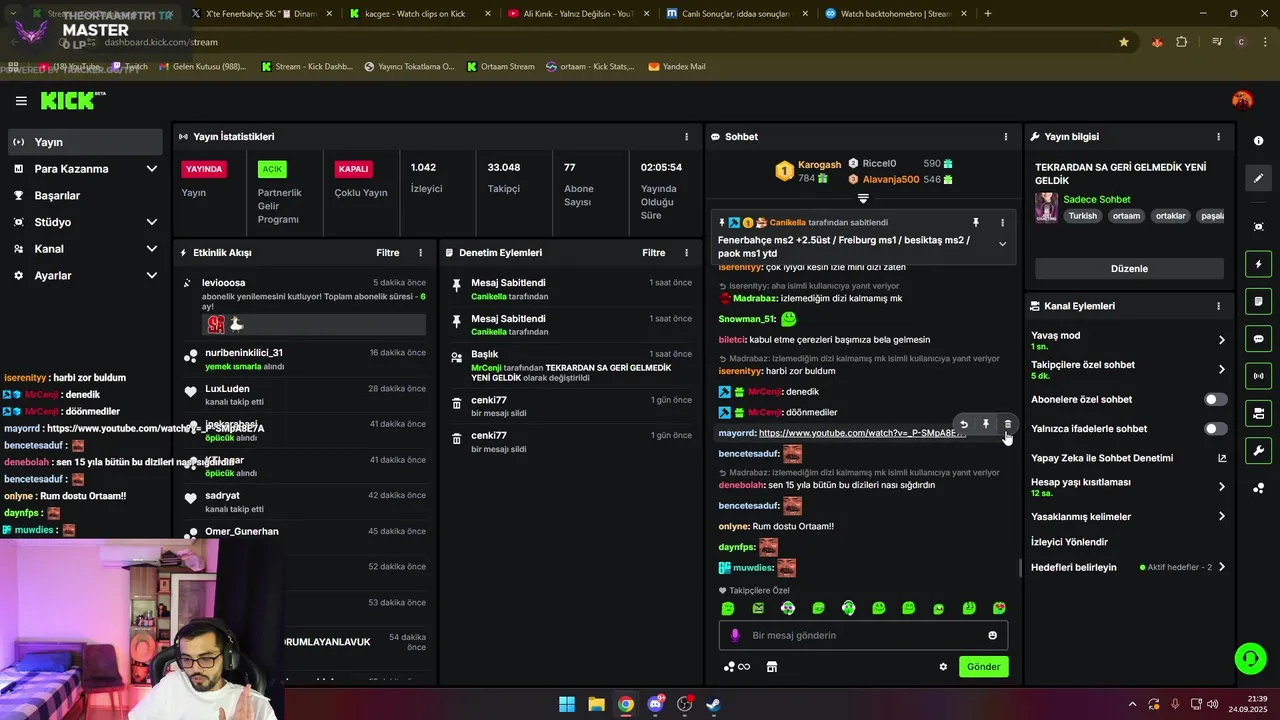The image size is (1280, 720).
Task: Open Yayın İstatistikleri three-dot menu
Action: click(686, 137)
